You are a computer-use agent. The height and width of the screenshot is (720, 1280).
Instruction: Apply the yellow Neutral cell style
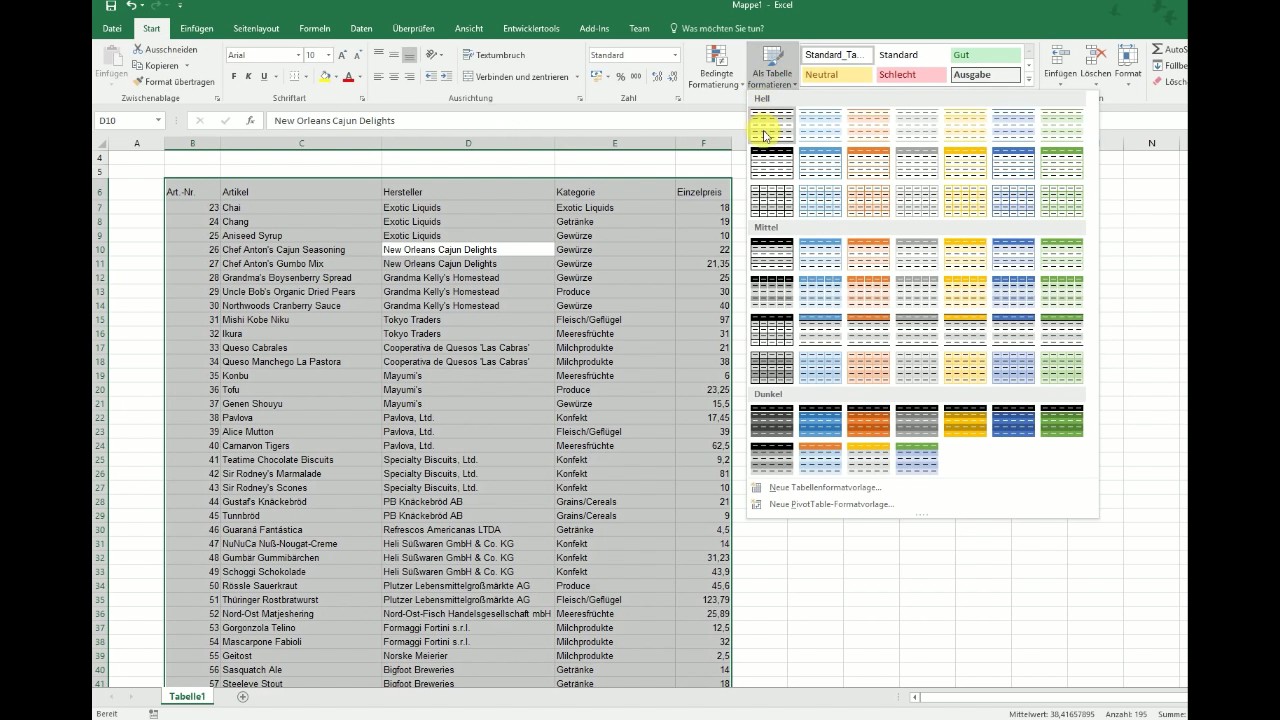pos(837,75)
